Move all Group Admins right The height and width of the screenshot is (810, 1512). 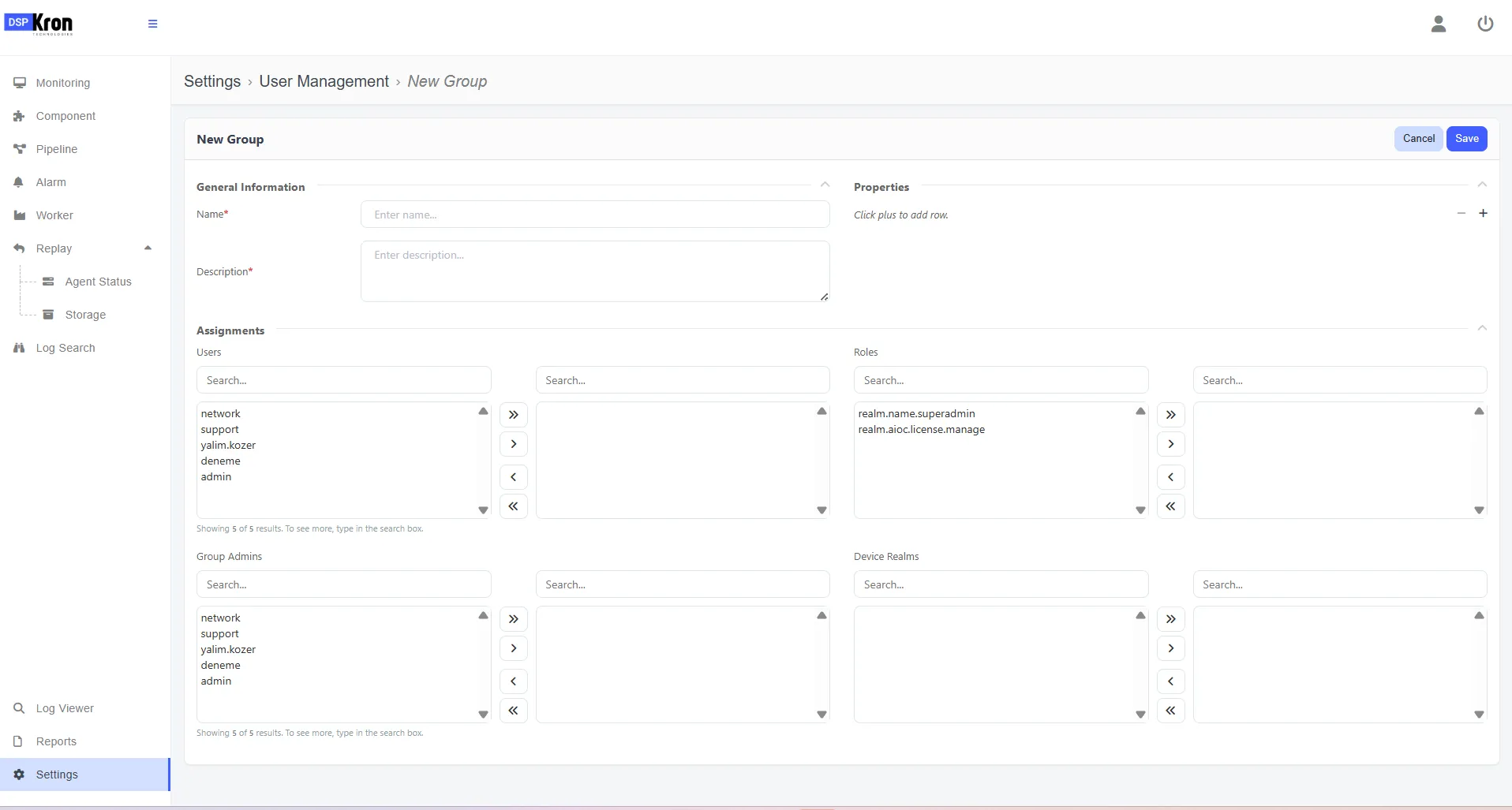coord(514,619)
